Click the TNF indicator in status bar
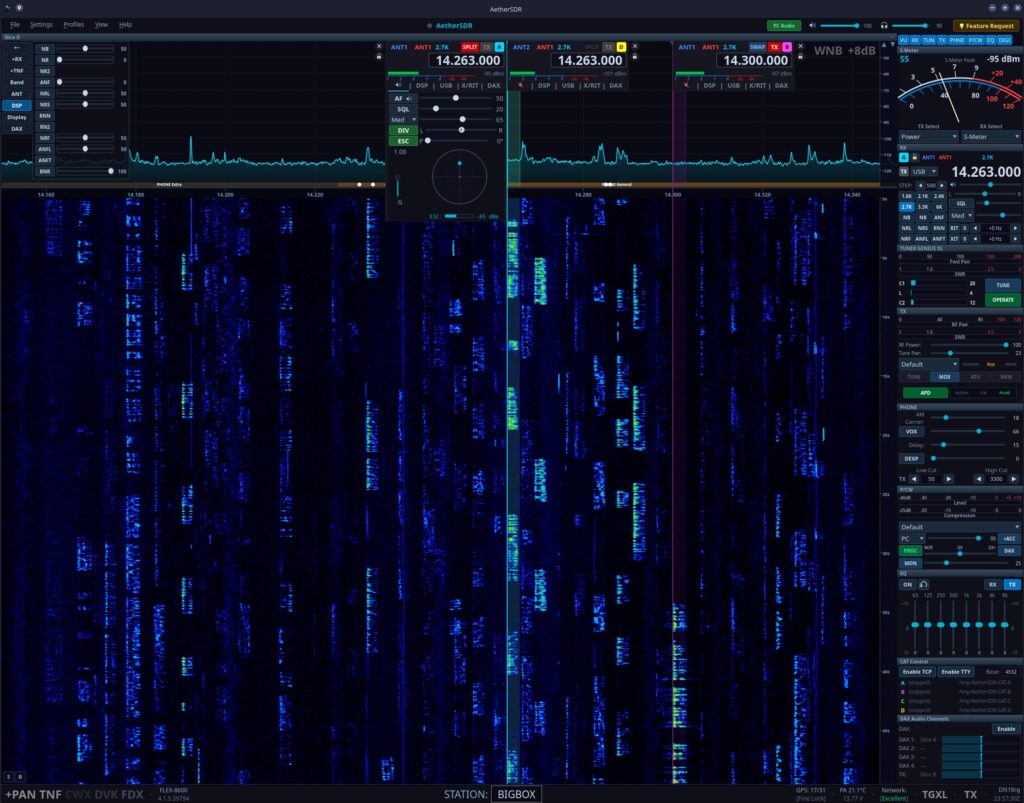The image size is (1024, 803). 50,795
